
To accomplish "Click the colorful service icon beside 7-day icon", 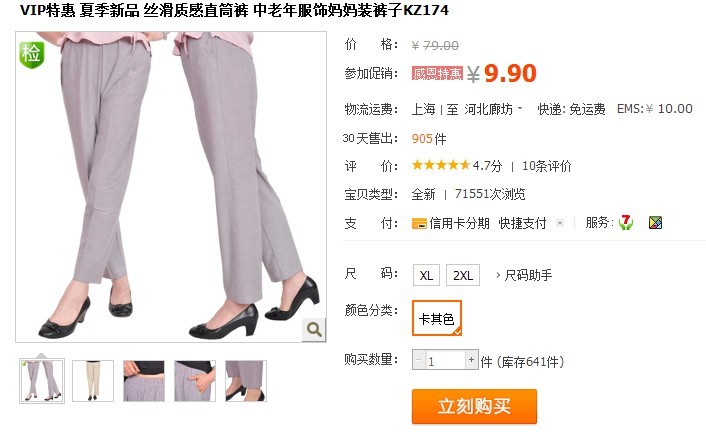I will point(655,222).
